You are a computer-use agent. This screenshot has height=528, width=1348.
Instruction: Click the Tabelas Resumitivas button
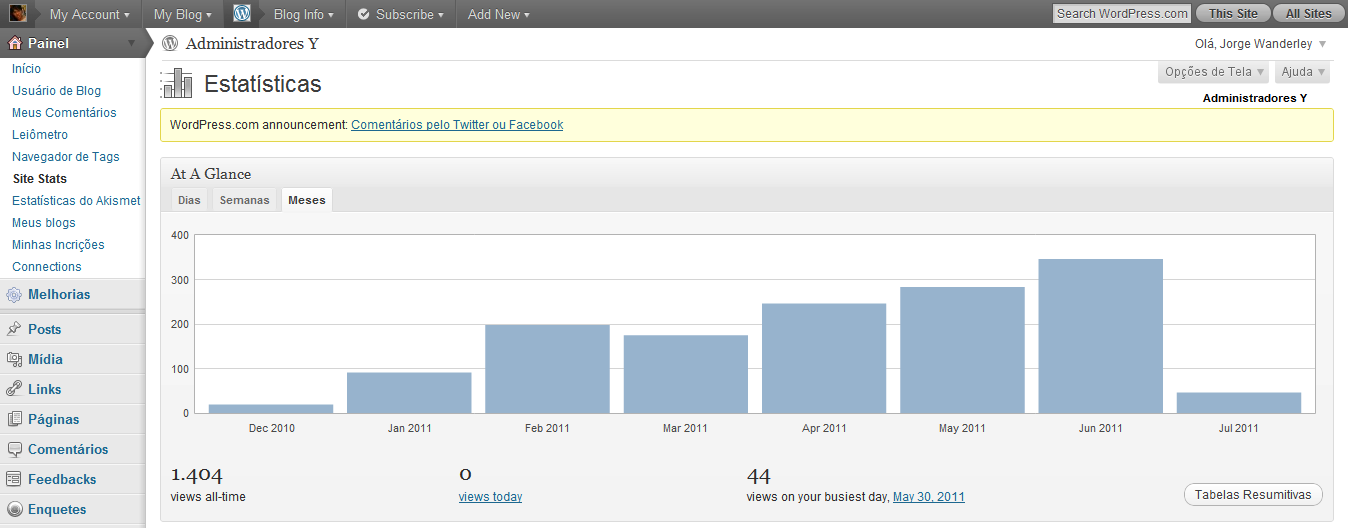point(1253,495)
